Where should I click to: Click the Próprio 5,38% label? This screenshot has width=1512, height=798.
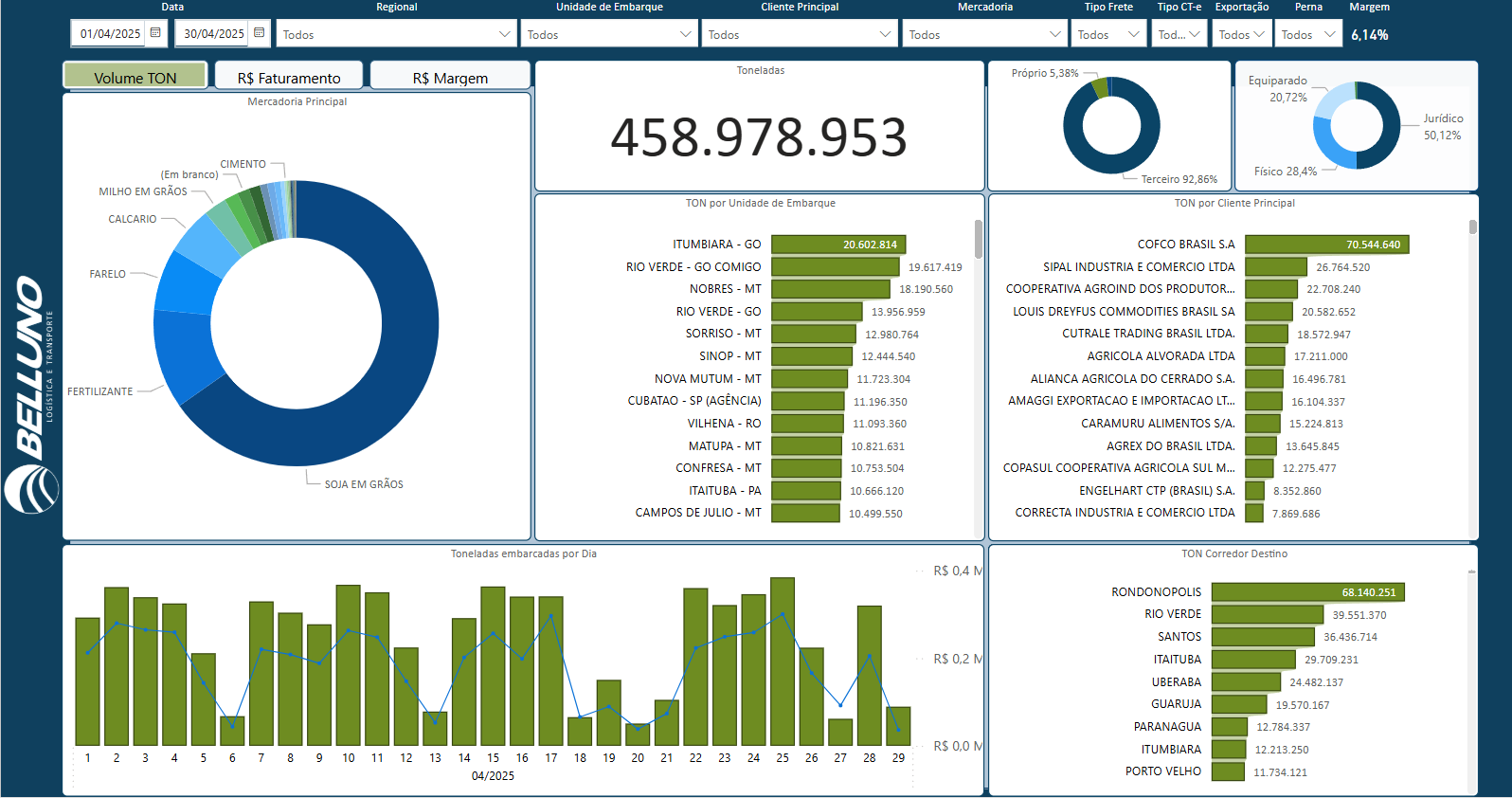coord(1045,73)
